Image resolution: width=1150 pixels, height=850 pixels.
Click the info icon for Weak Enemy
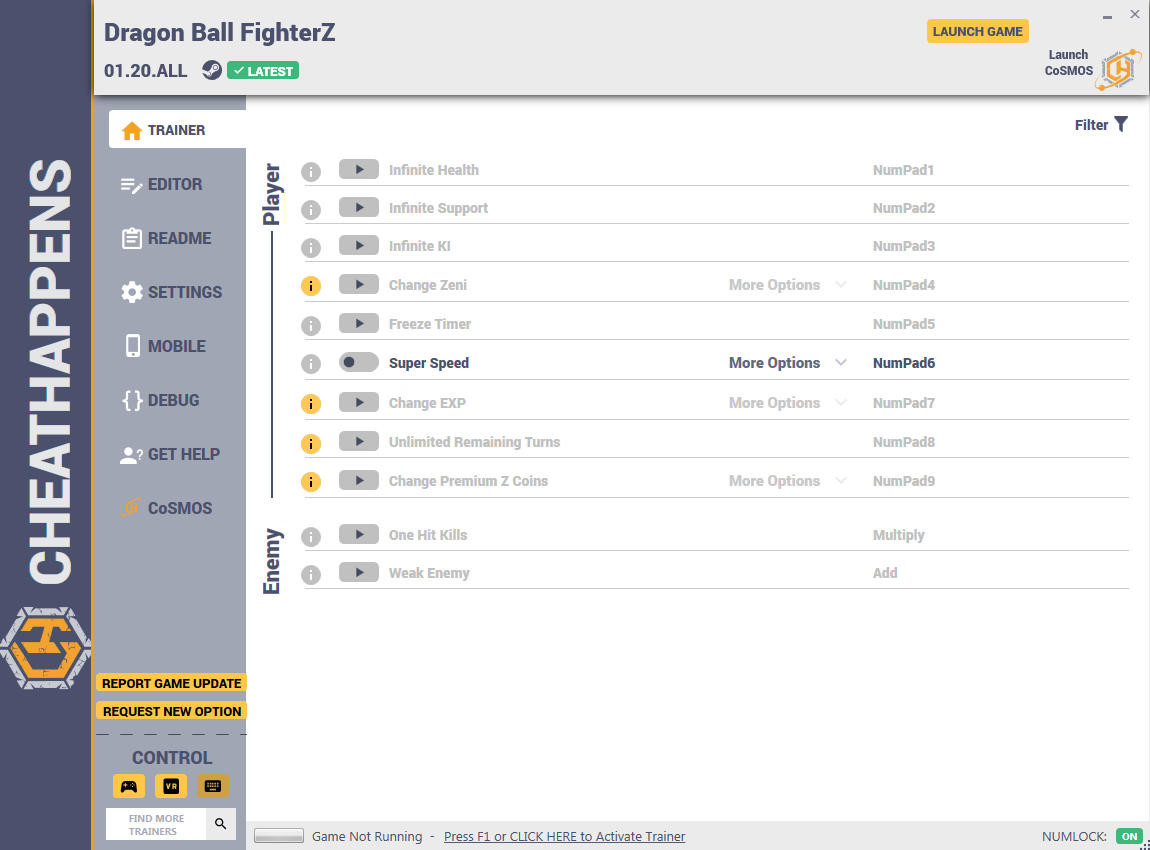pyautogui.click(x=311, y=574)
